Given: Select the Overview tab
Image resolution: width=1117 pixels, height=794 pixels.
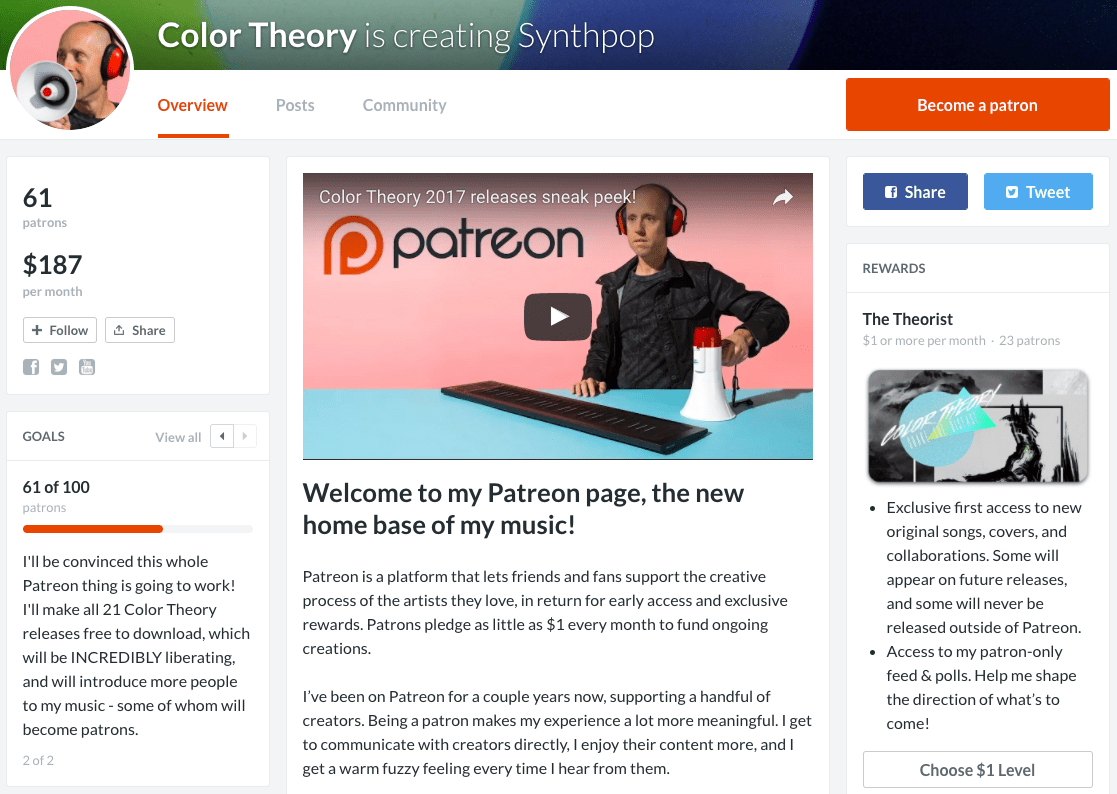Looking at the screenshot, I should pyautogui.click(x=192, y=105).
